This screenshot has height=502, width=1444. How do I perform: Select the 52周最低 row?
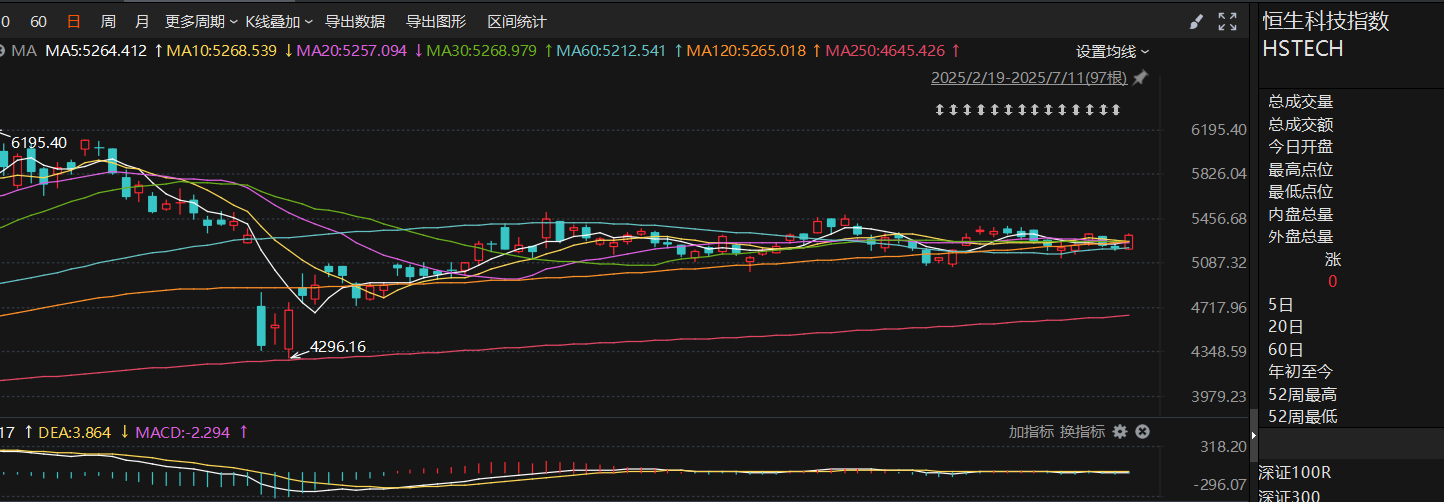click(1302, 416)
